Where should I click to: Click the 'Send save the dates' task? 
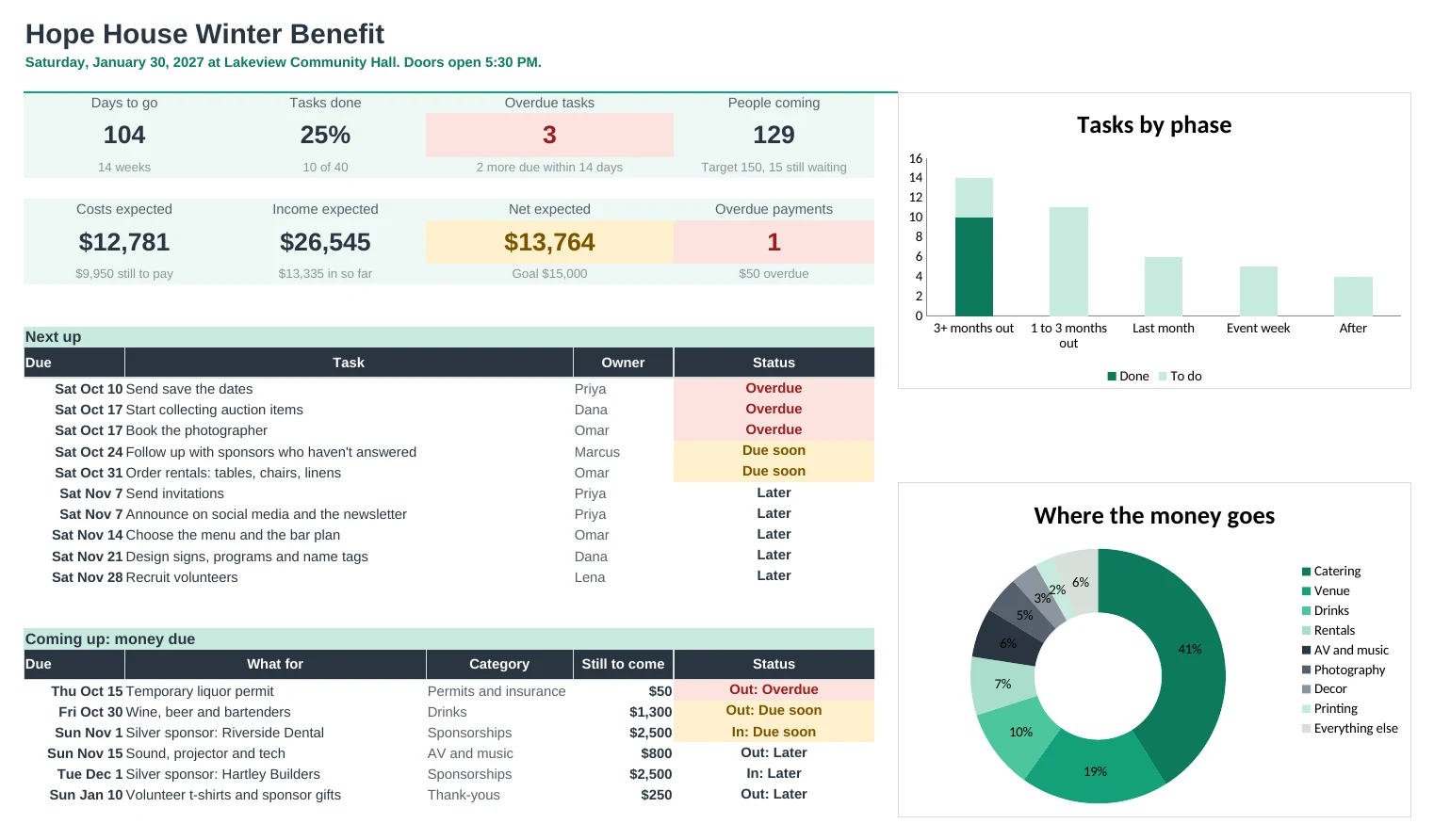(189, 389)
